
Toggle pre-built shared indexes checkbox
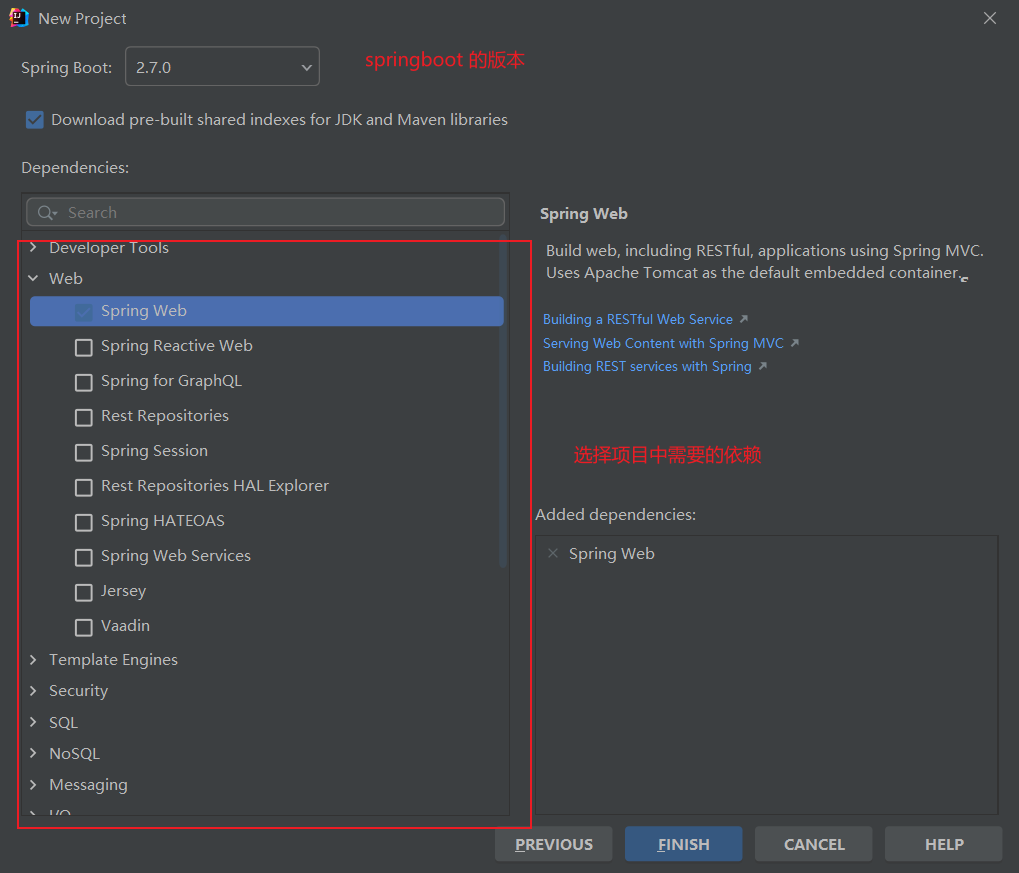35,120
